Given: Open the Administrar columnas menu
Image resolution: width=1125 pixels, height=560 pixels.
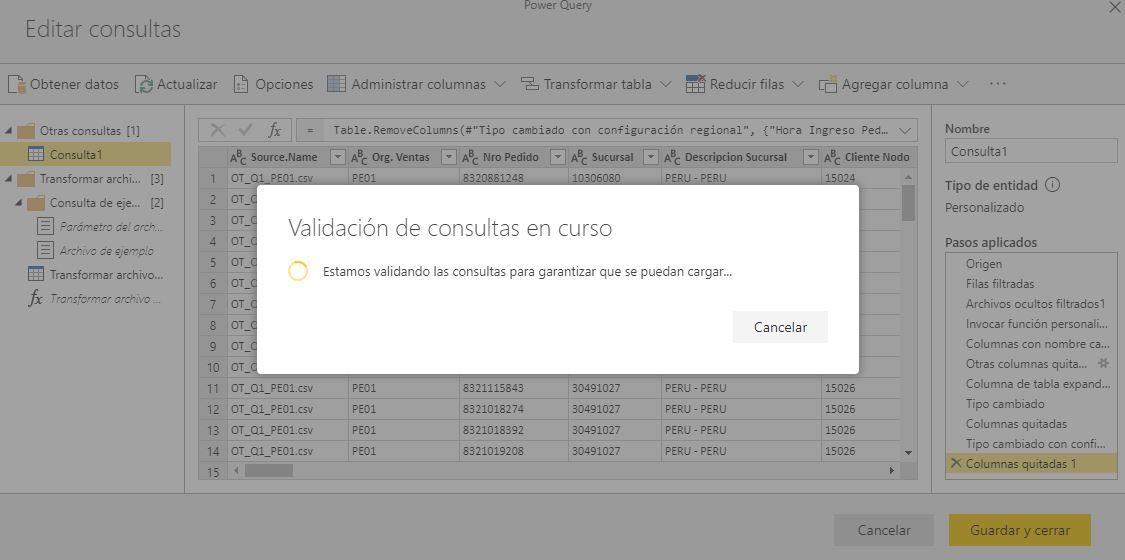Looking at the screenshot, I should tap(416, 84).
